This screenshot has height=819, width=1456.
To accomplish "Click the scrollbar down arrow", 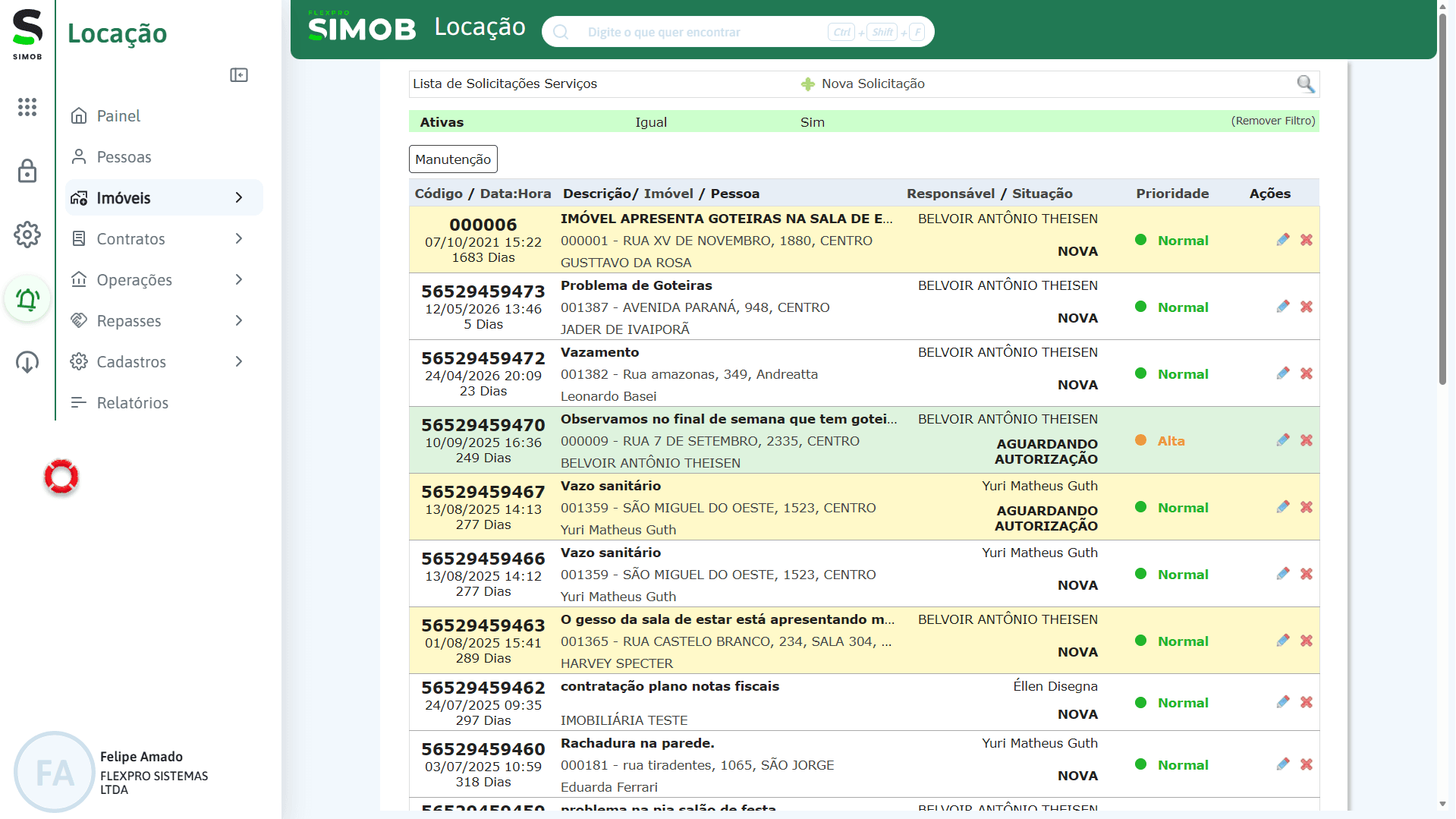I will point(1442,804).
